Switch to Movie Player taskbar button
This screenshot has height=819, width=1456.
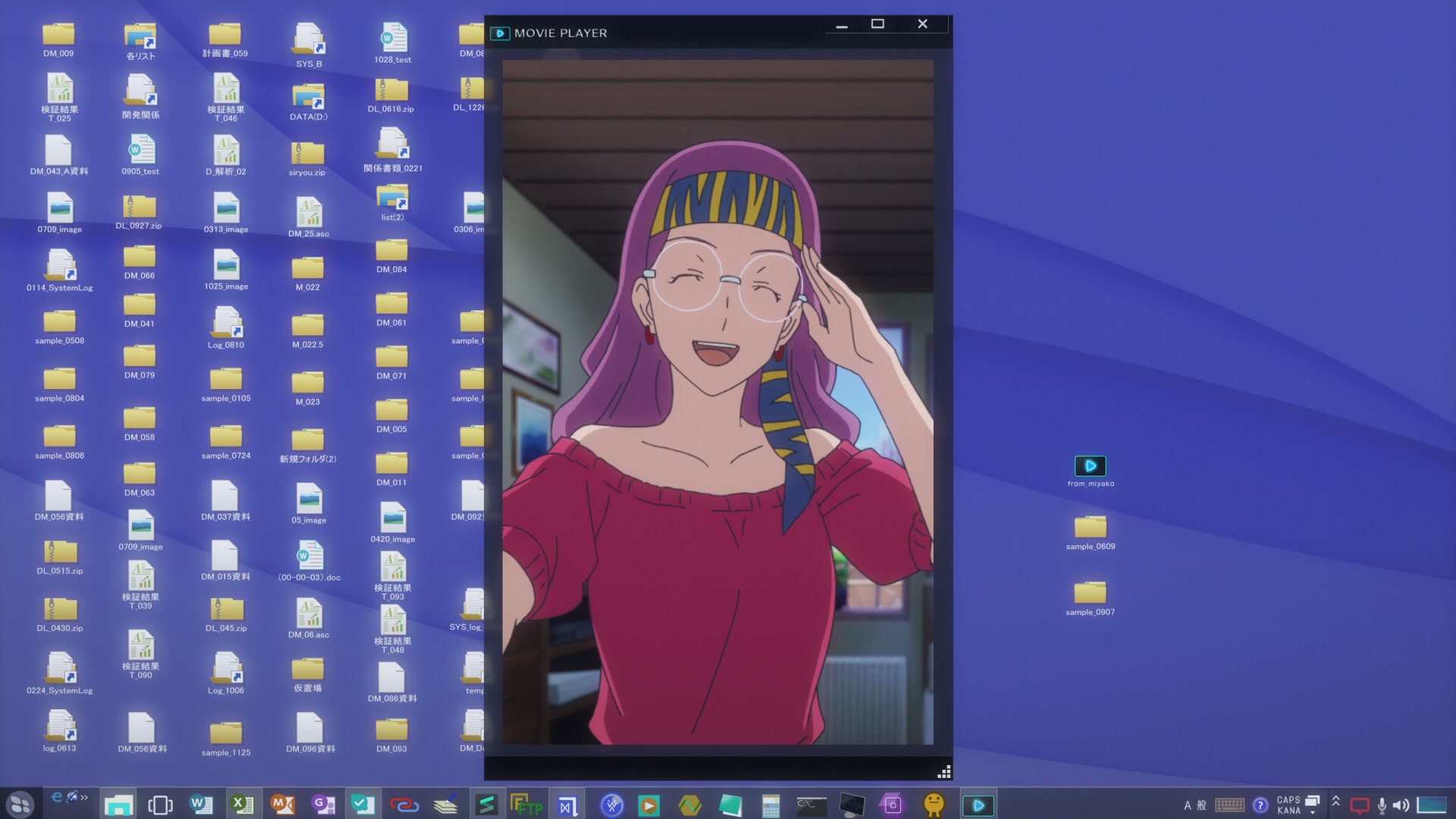point(977,805)
